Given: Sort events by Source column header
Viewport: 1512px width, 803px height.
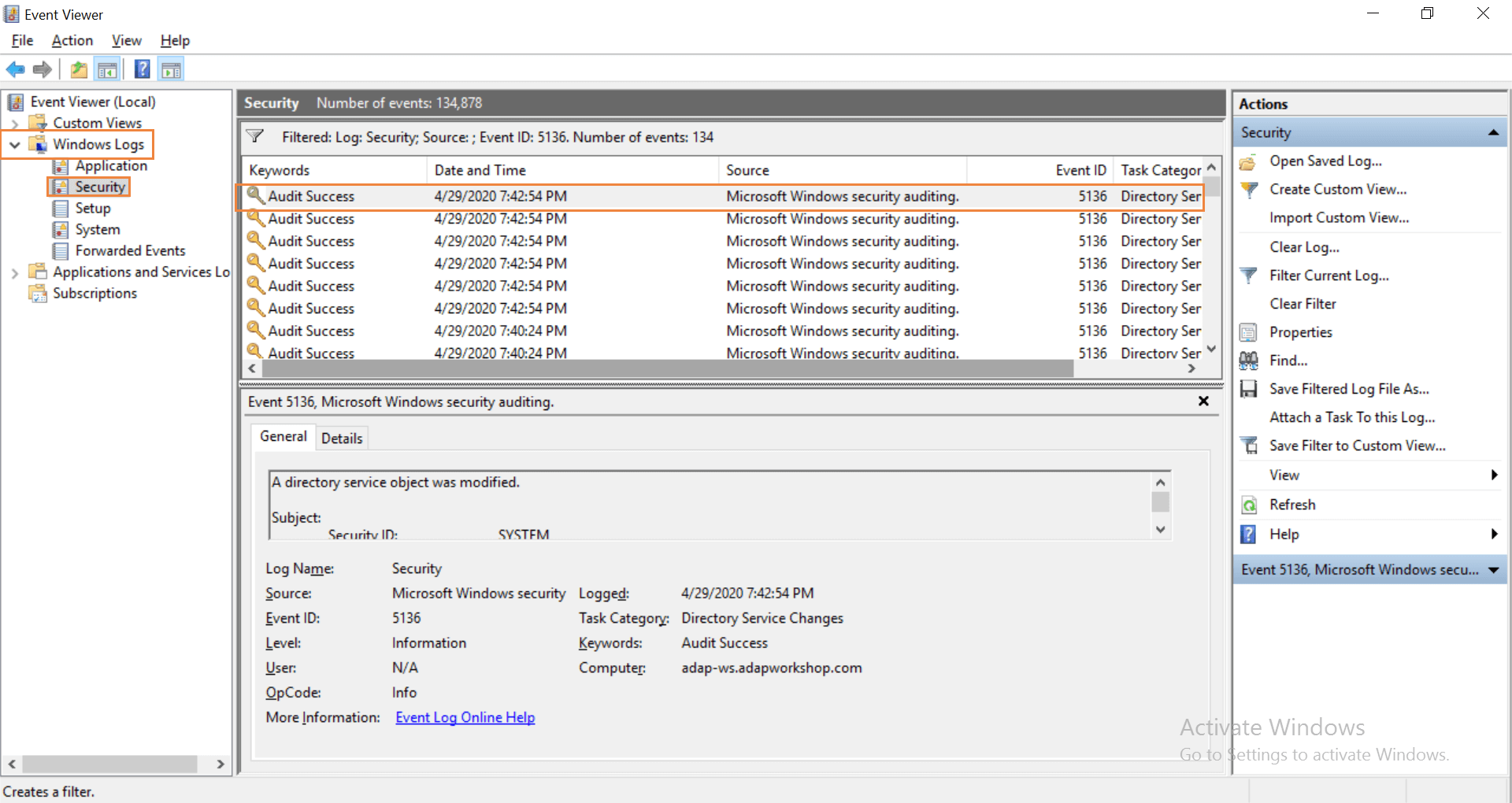Looking at the screenshot, I should click(843, 170).
